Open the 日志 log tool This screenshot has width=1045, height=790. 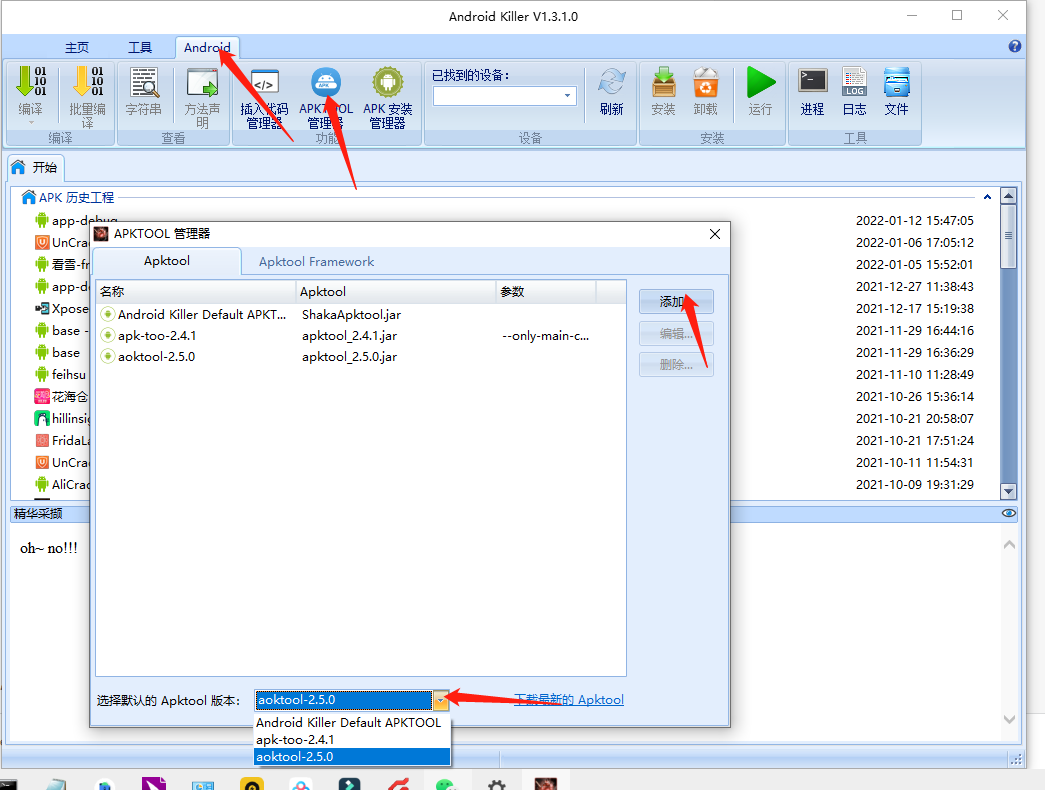point(854,81)
